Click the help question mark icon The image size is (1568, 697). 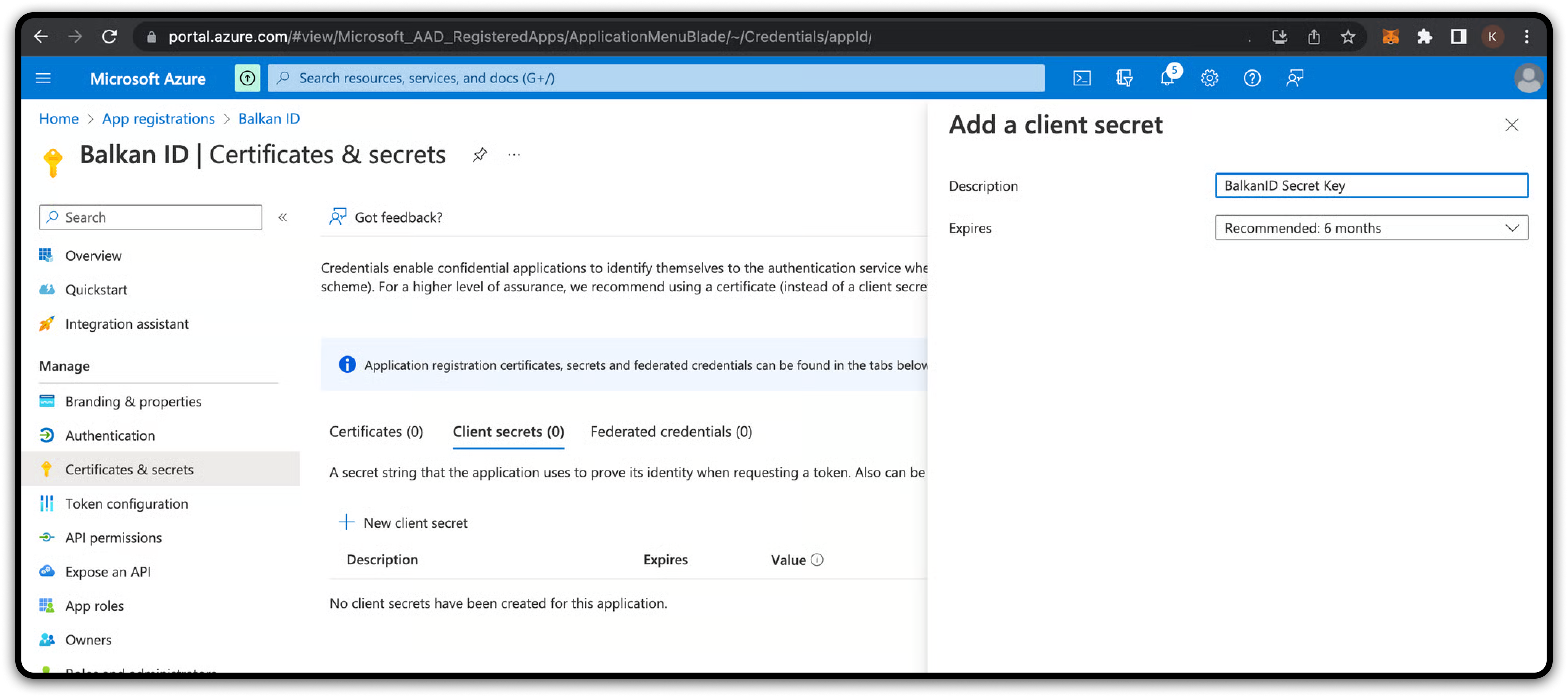[x=1252, y=78]
